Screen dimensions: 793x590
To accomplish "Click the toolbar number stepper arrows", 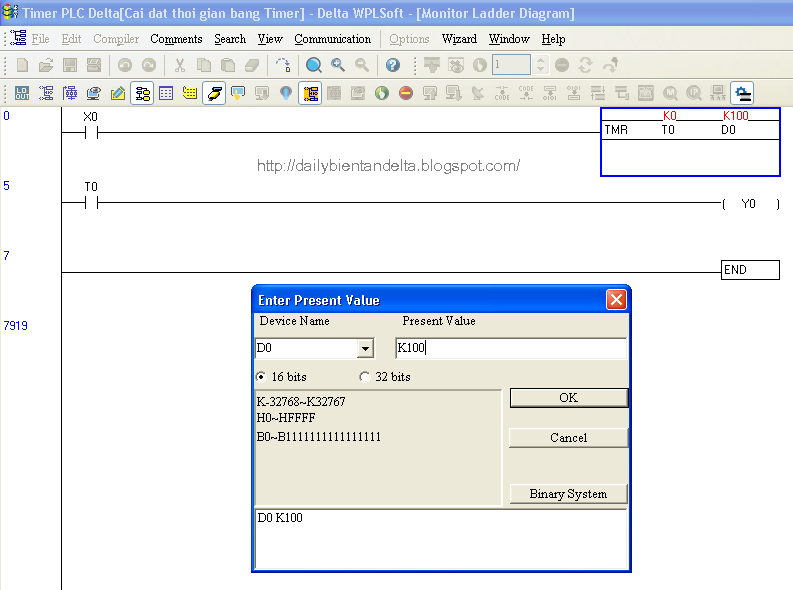I will [x=541, y=65].
